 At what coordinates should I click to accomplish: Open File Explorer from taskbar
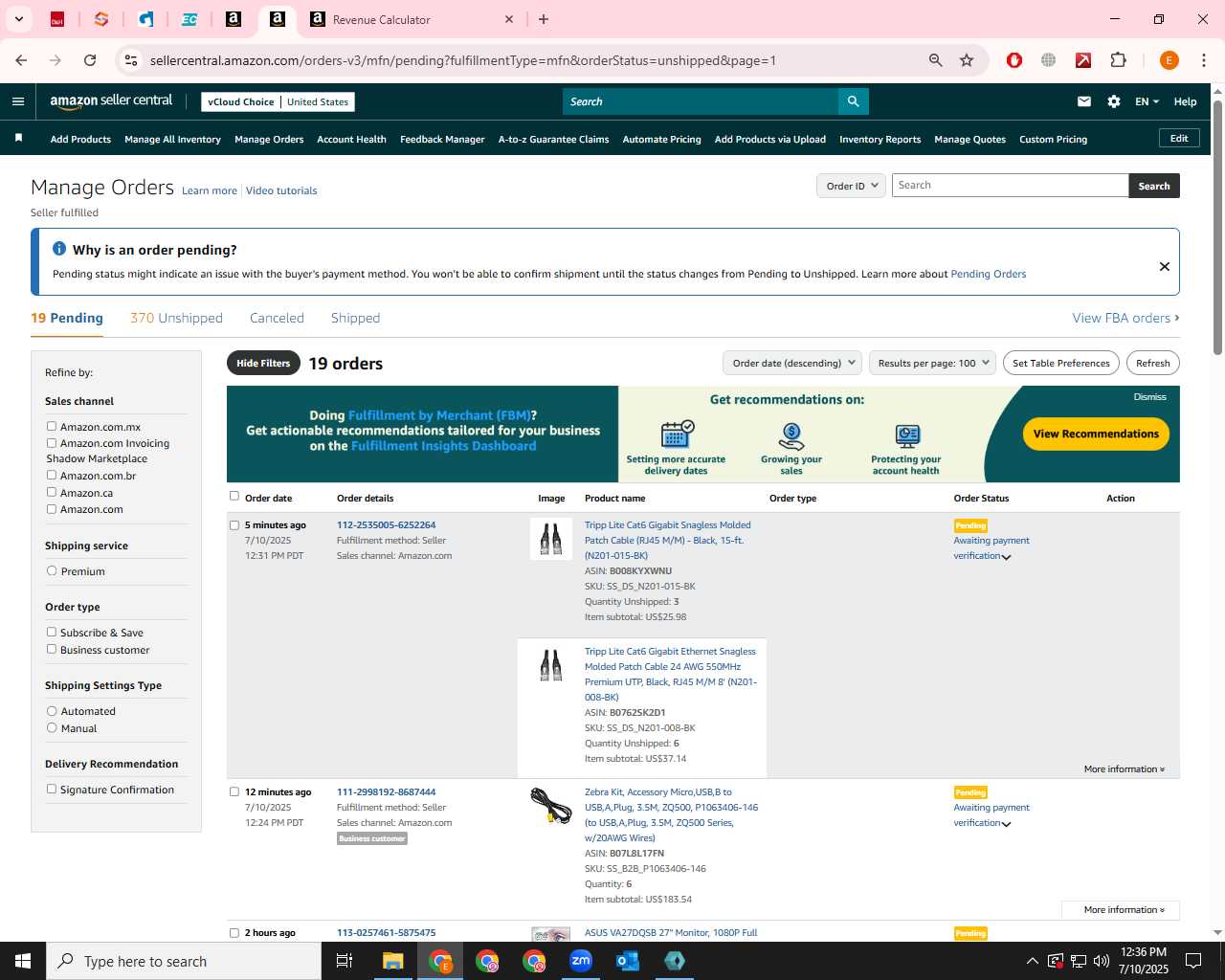point(393,961)
